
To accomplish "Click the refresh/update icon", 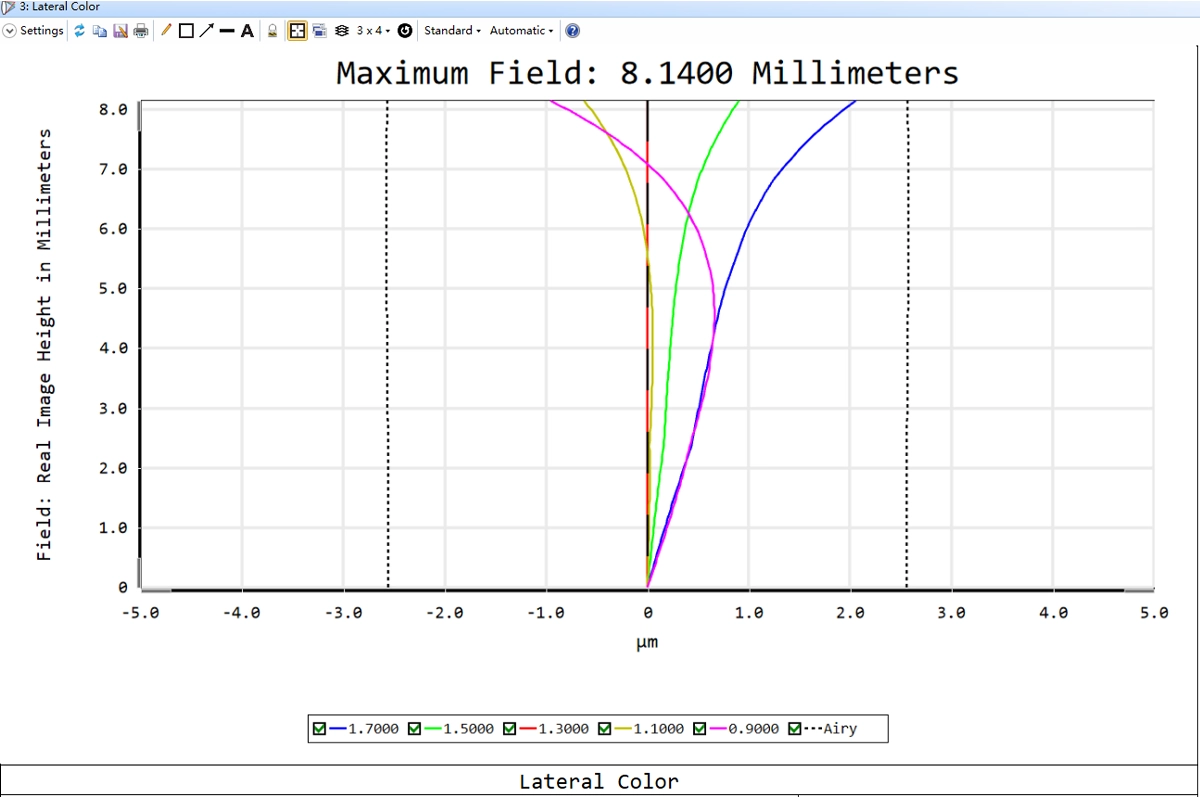I will pyautogui.click(x=80, y=31).
